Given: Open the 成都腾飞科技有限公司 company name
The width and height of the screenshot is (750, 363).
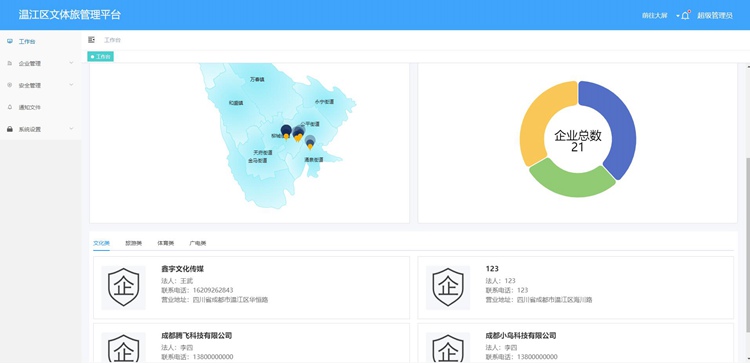Looking at the screenshot, I should [x=197, y=336].
